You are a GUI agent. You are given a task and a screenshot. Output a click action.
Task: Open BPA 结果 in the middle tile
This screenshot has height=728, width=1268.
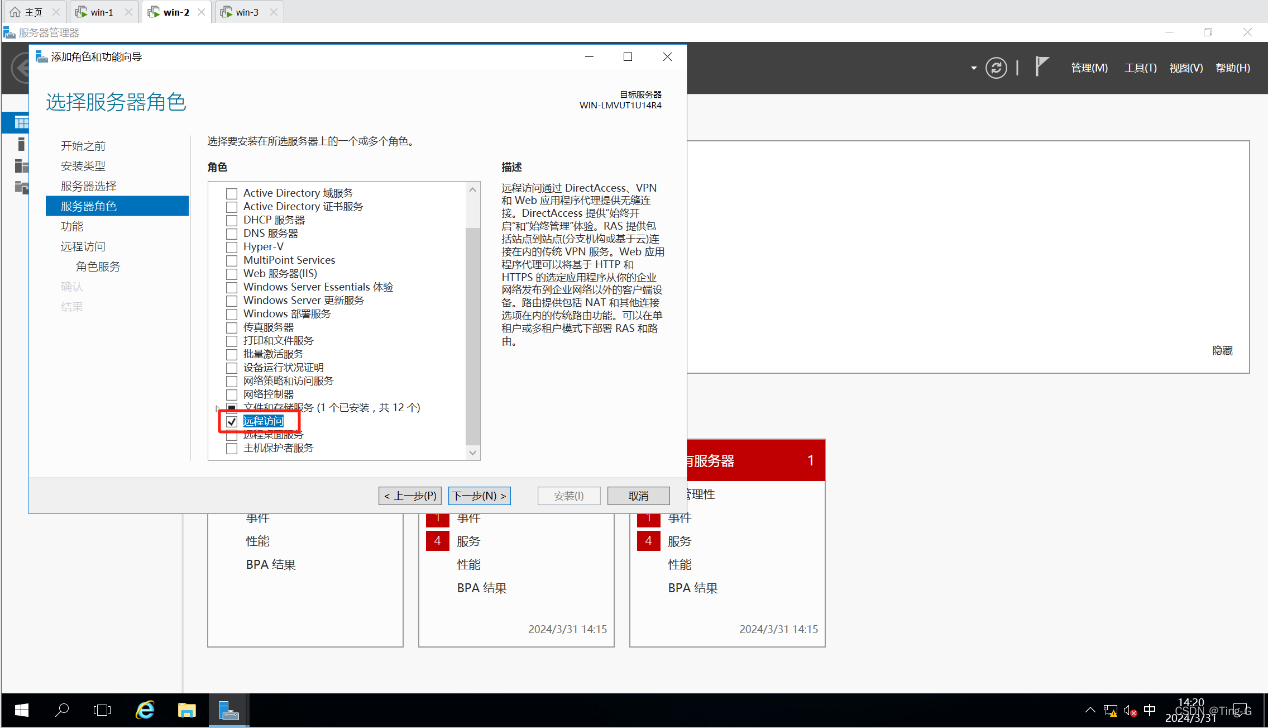(482, 588)
